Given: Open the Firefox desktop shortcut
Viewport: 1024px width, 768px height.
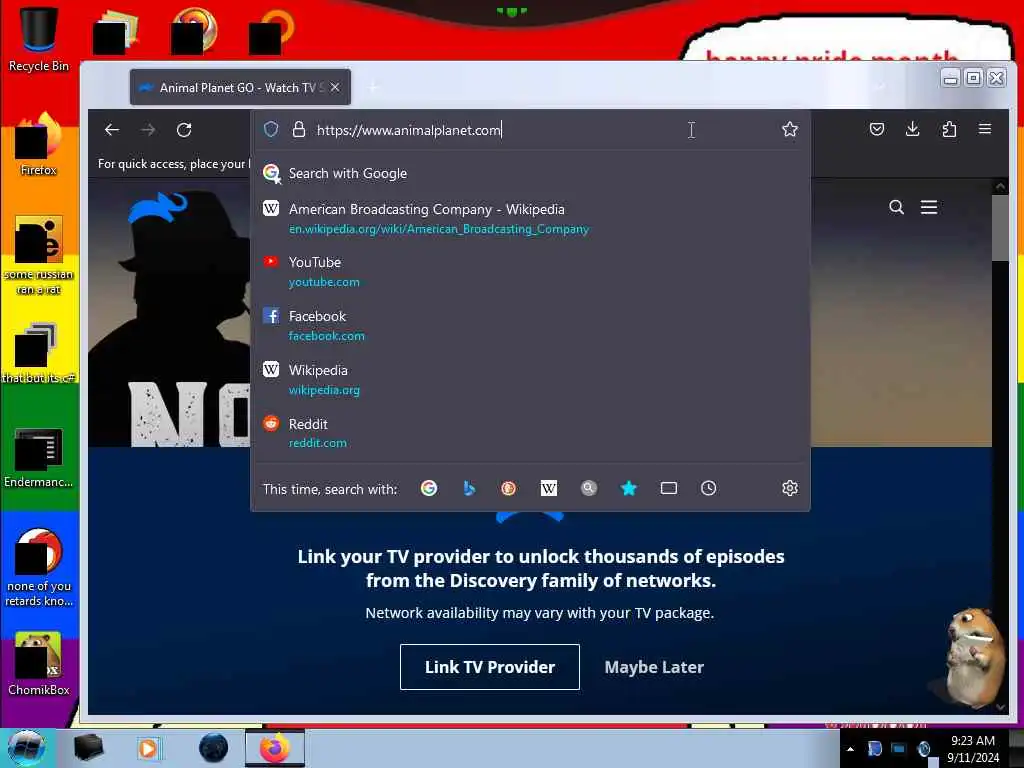Looking at the screenshot, I should [x=39, y=144].
